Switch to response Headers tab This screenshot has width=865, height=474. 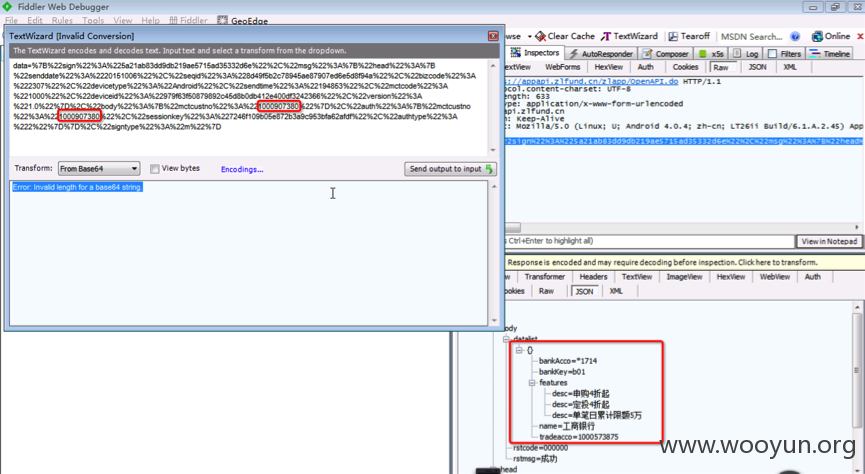coord(594,277)
